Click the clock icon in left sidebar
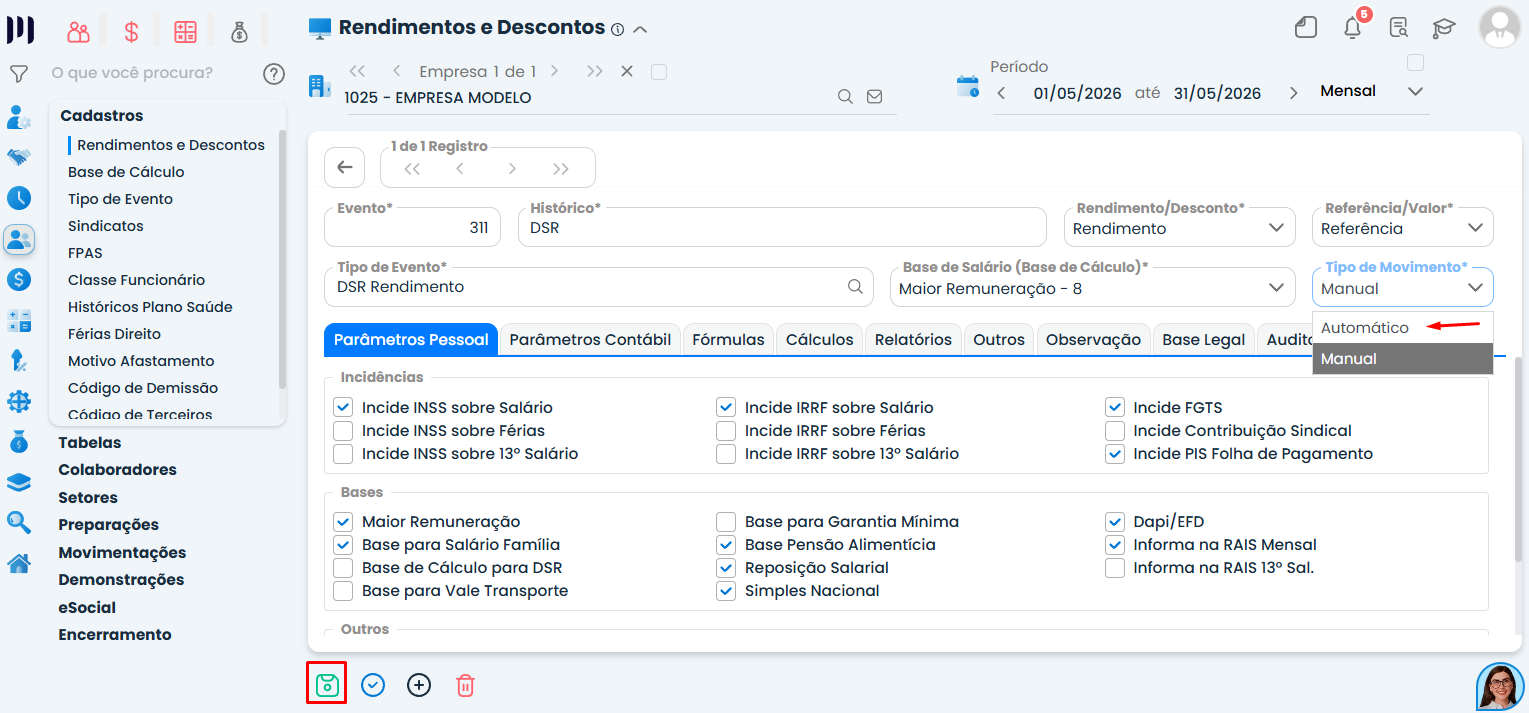Screen dimensions: 1529x713 coord(18,197)
